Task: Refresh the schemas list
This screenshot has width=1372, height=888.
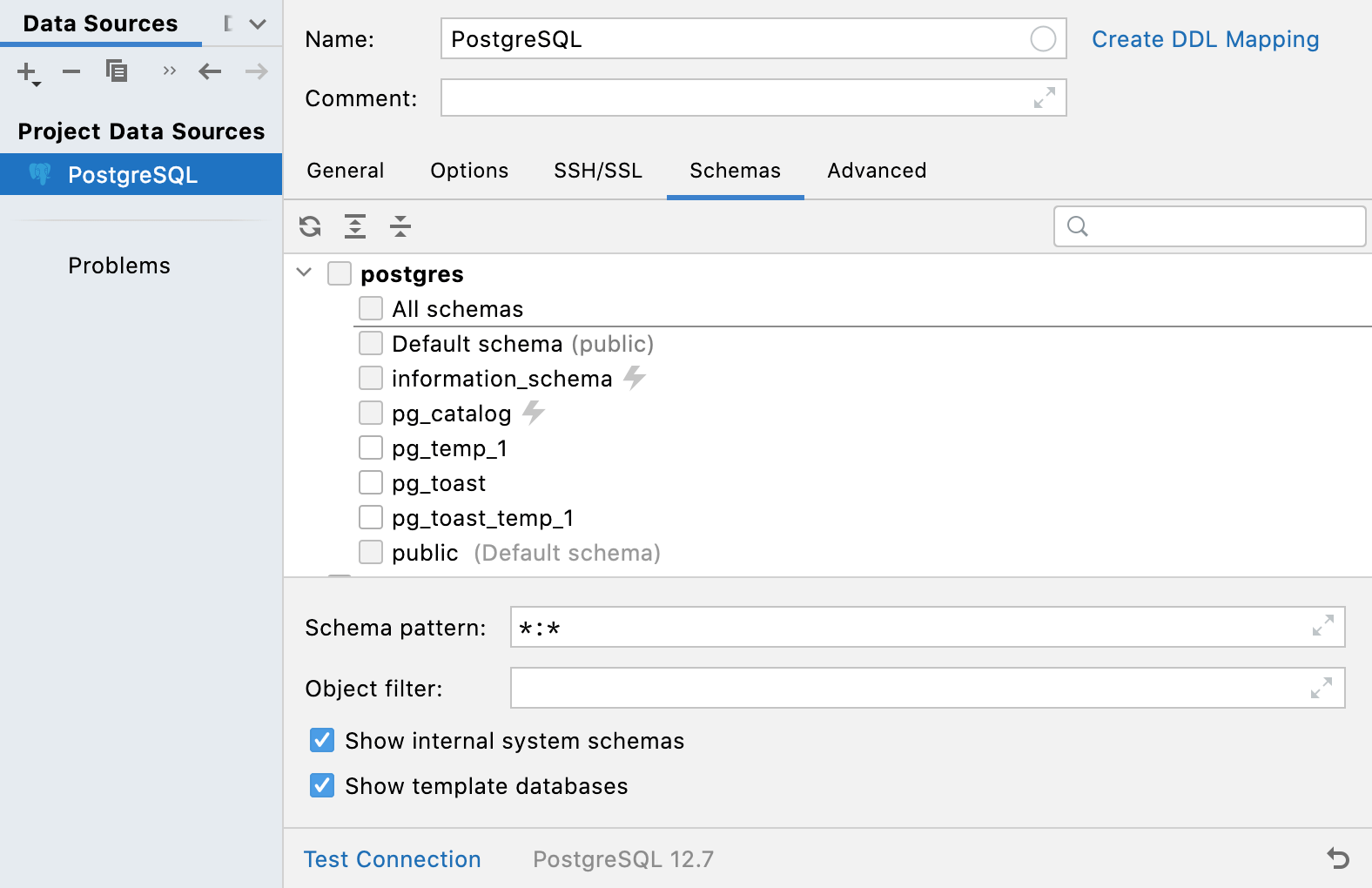Action: pyautogui.click(x=310, y=226)
